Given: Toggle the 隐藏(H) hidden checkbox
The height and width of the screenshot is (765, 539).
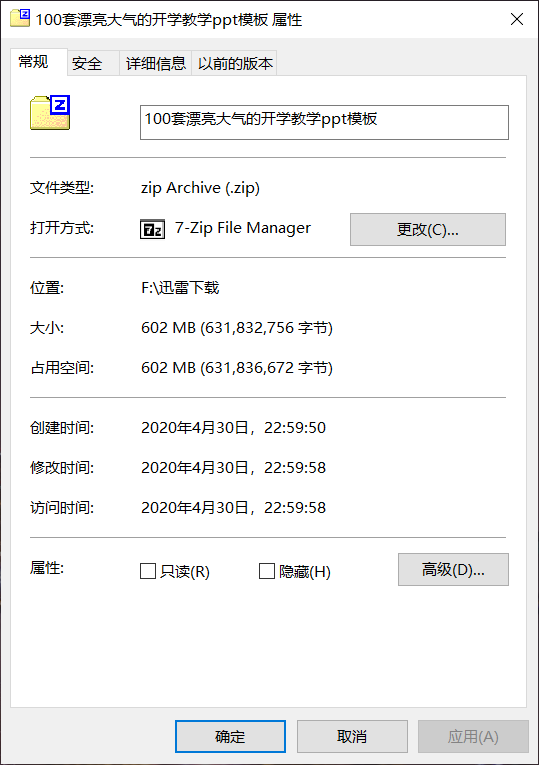Looking at the screenshot, I should click(x=266, y=571).
